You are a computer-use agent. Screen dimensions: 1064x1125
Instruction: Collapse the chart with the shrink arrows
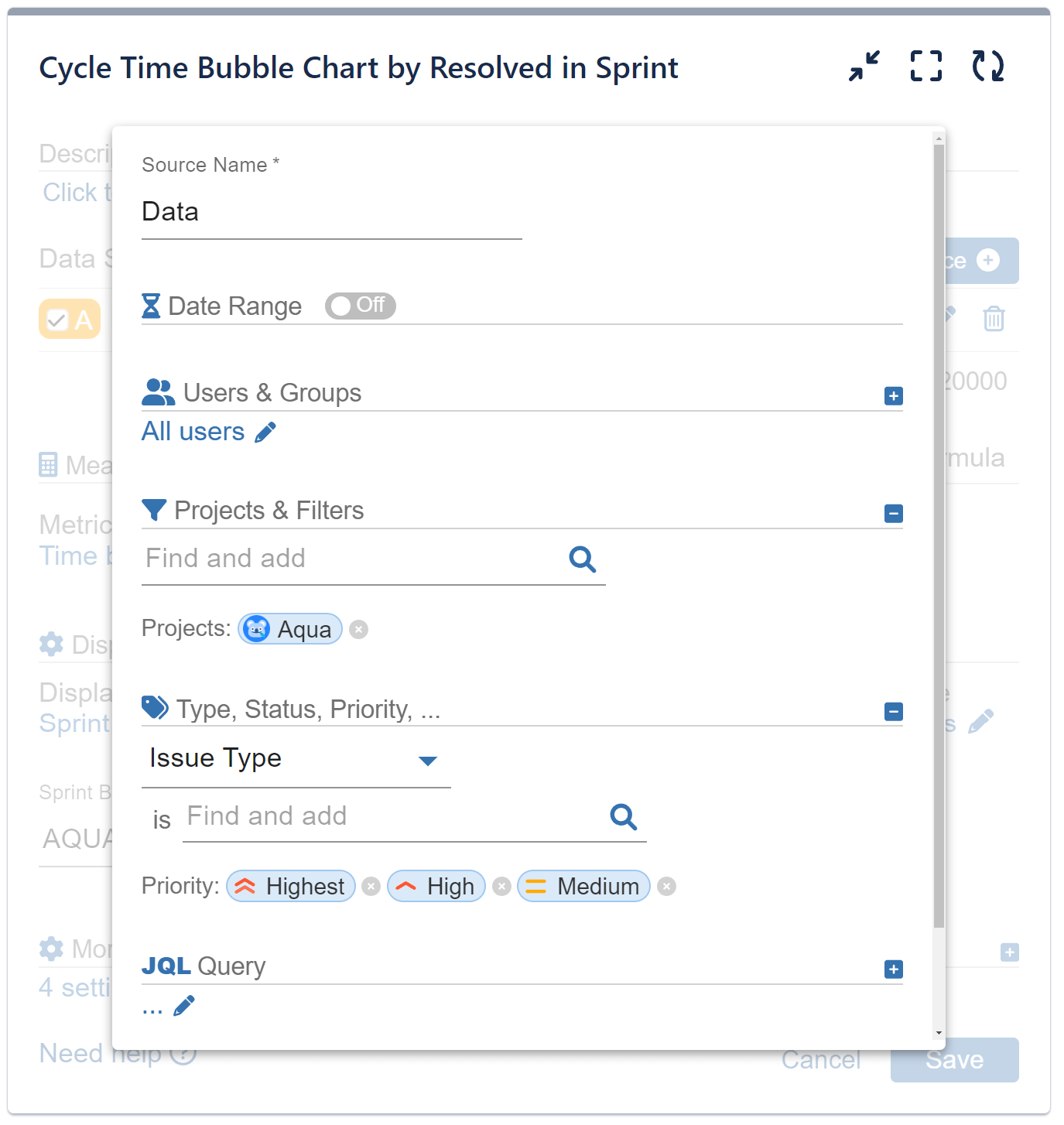point(862,67)
